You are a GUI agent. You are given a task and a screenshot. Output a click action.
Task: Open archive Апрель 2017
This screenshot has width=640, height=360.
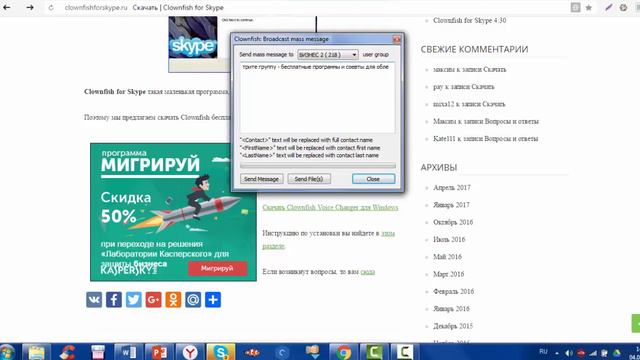pyautogui.click(x=451, y=188)
